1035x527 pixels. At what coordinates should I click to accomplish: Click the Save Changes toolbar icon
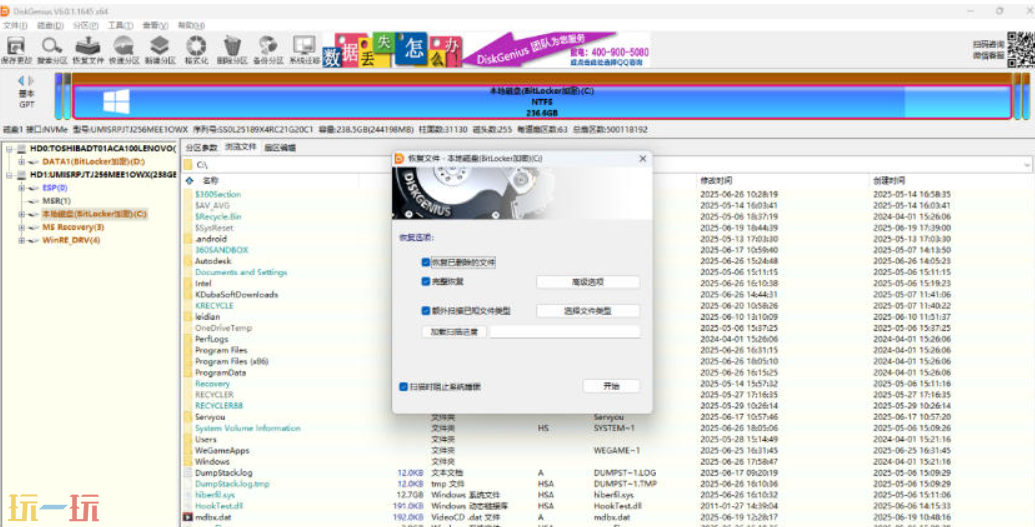coord(16,46)
